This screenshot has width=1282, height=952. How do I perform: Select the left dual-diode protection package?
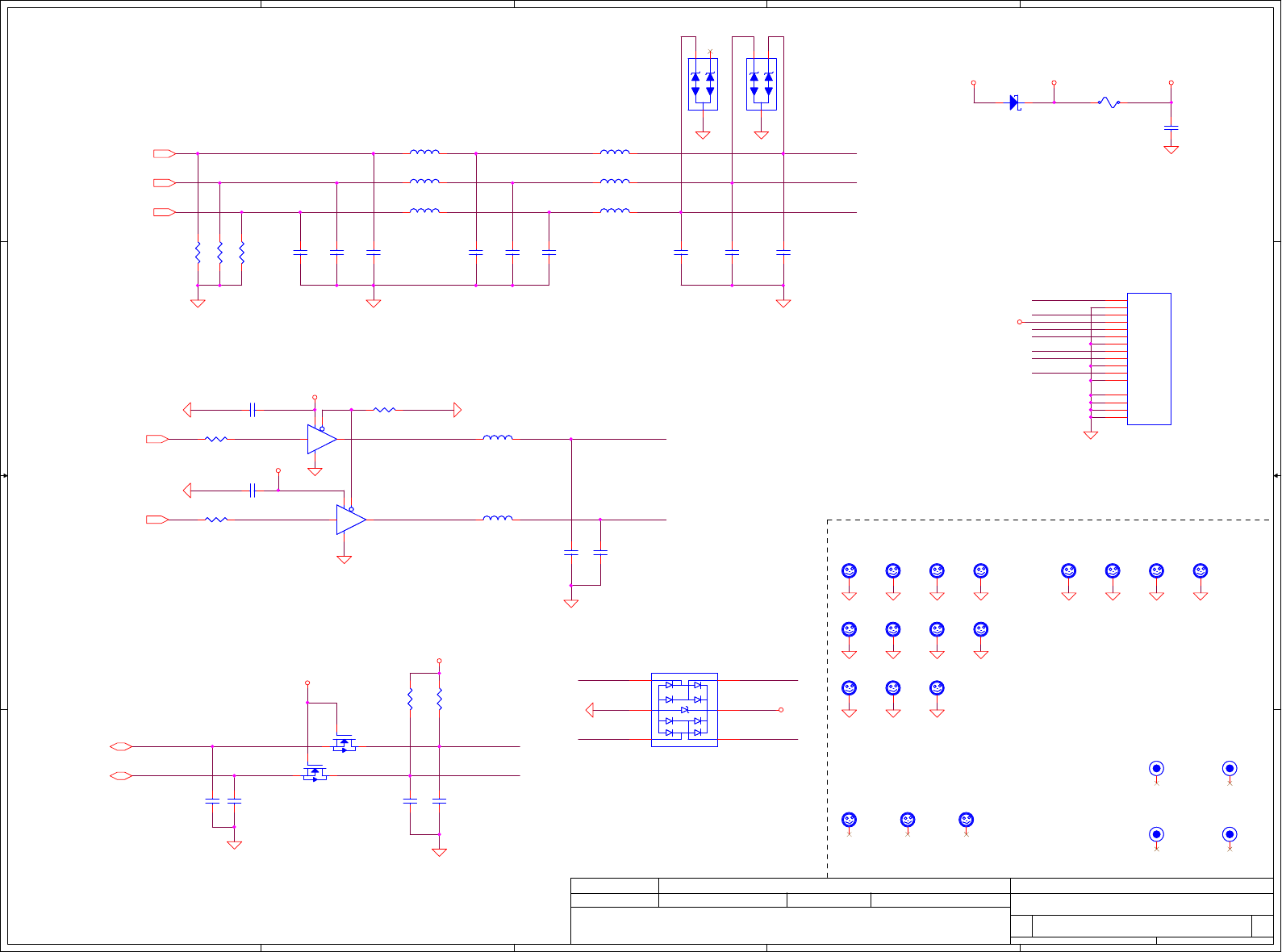(x=703, y=84)
